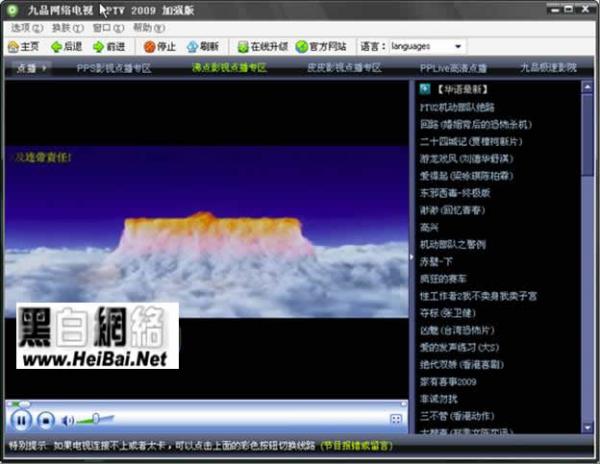This screenshot has height=464, width=600.
Task: Collapse the playlist panel via splitter arrow
Action: tap(412, 257)
